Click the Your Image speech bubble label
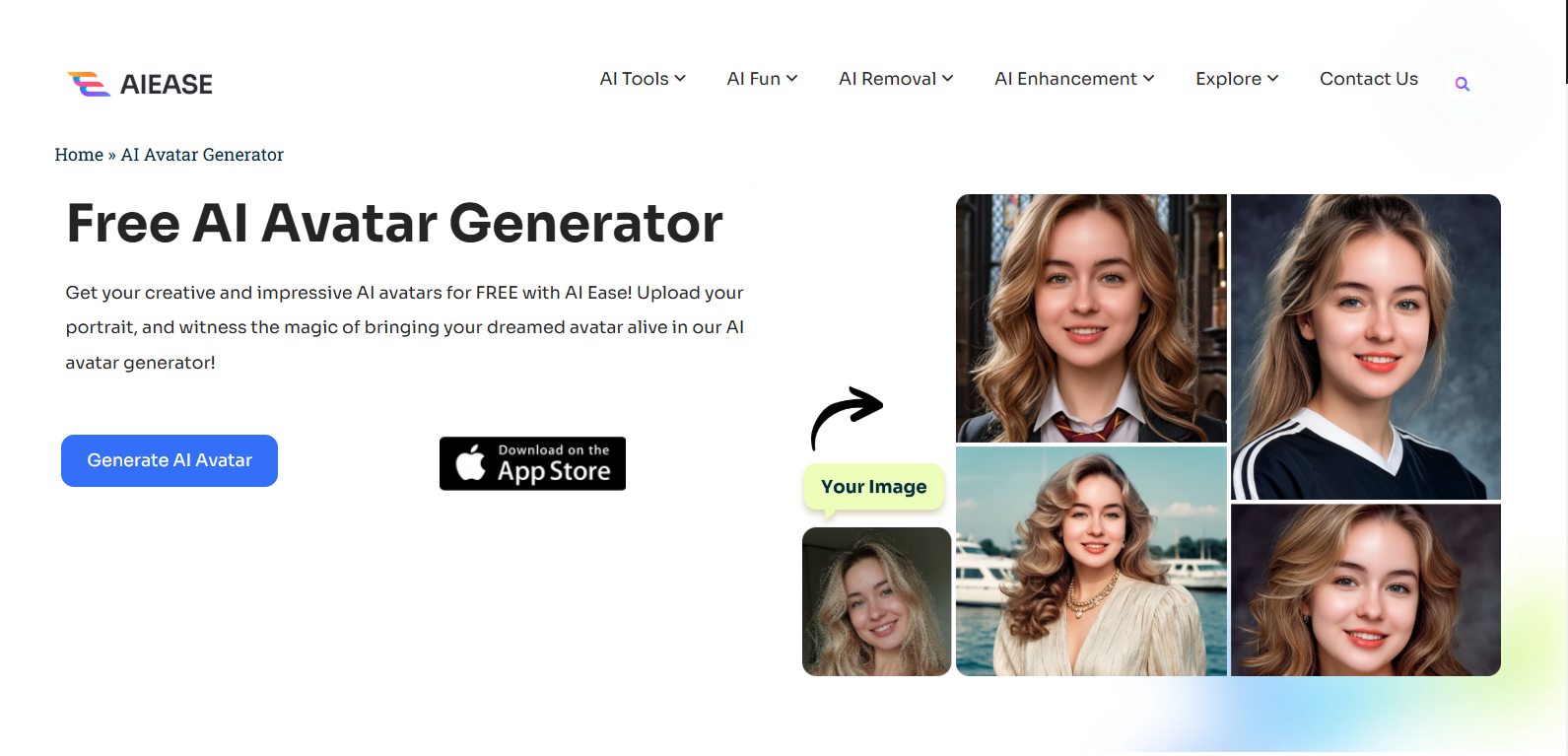Screen dimensions: 1568x756 874,488
